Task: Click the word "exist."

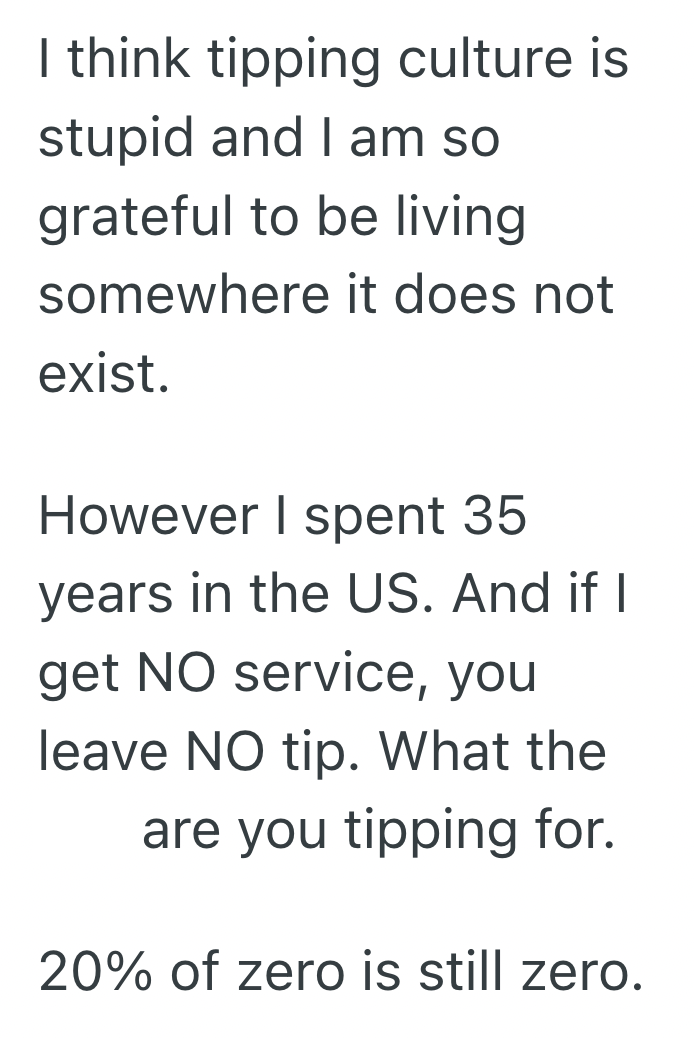Action: pos(102,373)
